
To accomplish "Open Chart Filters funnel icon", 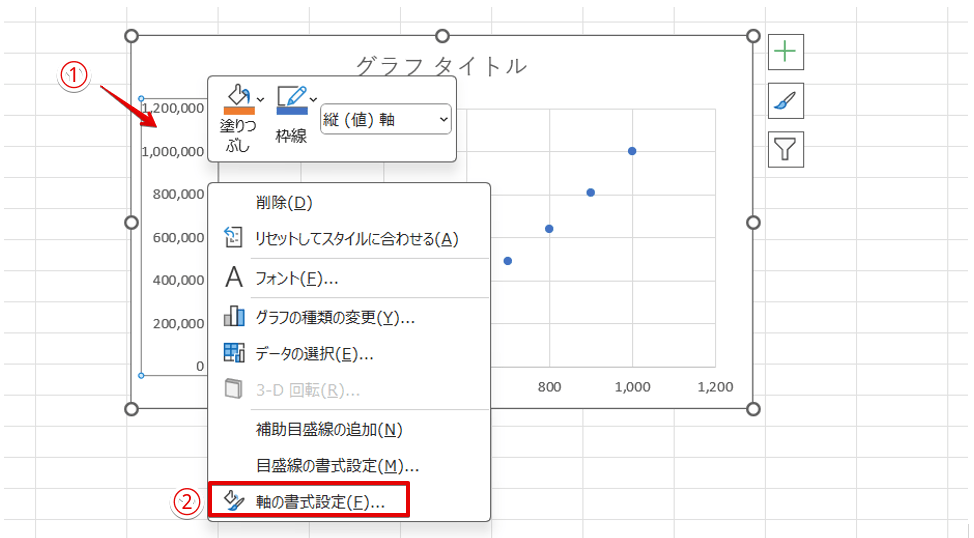I will [786, 149].
